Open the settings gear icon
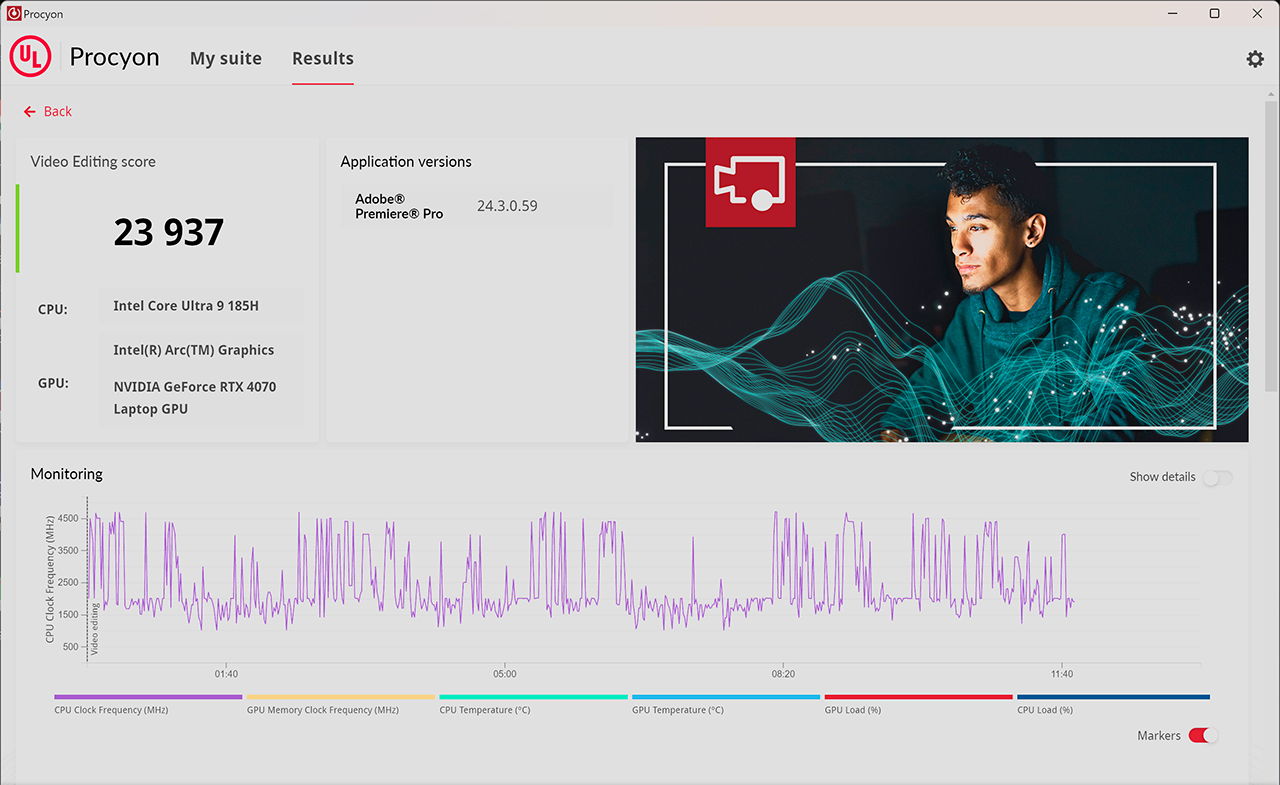Image resolution: width=1280 pixels, height=785 pixels. 1255,59
